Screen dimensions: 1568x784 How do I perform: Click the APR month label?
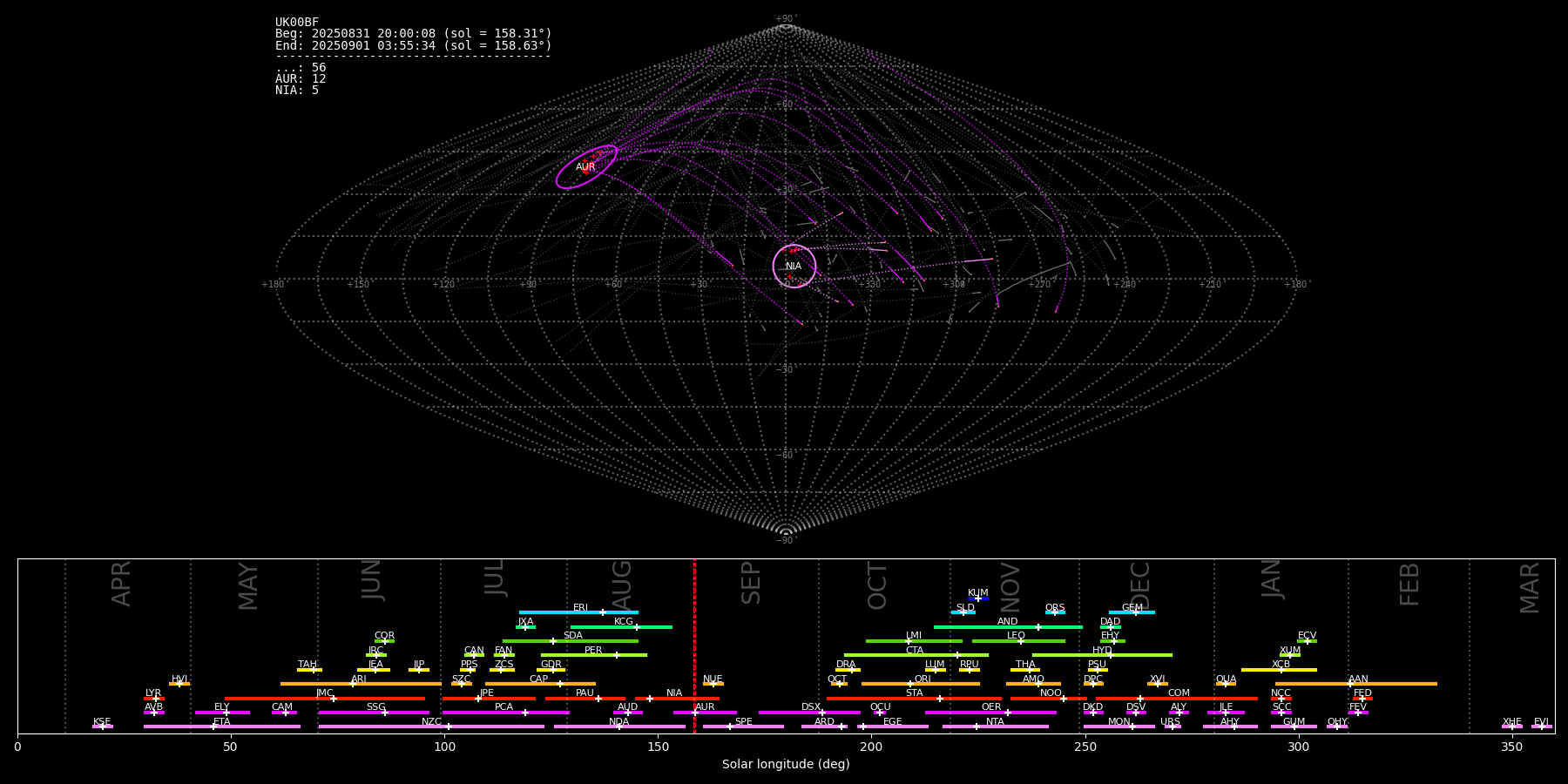click(121, 584)
